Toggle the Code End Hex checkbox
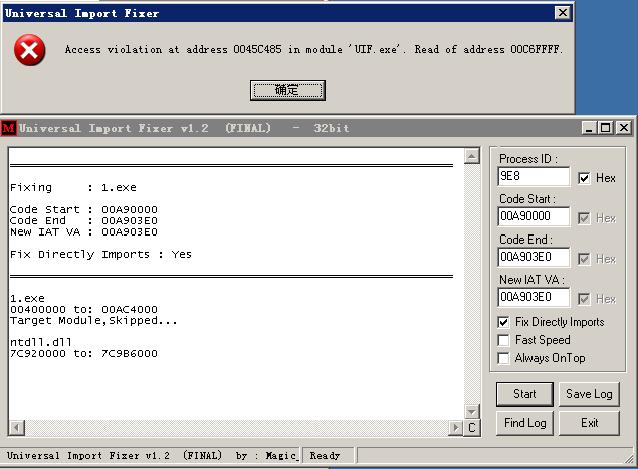Viewport: 638px width, 469px height. (584, 259)
